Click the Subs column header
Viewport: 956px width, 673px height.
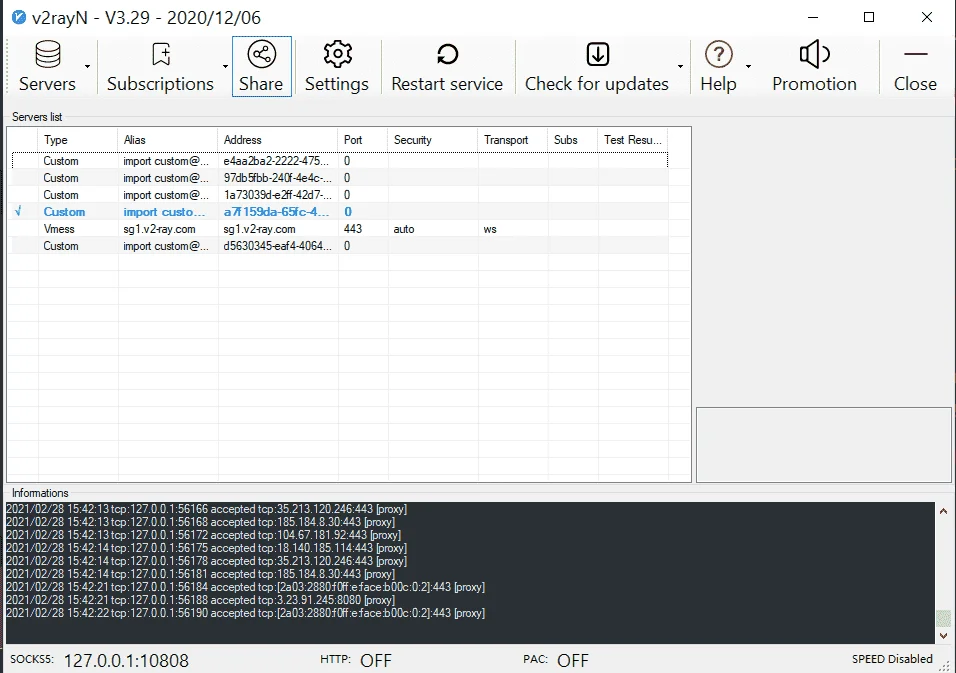pos(573,140)
